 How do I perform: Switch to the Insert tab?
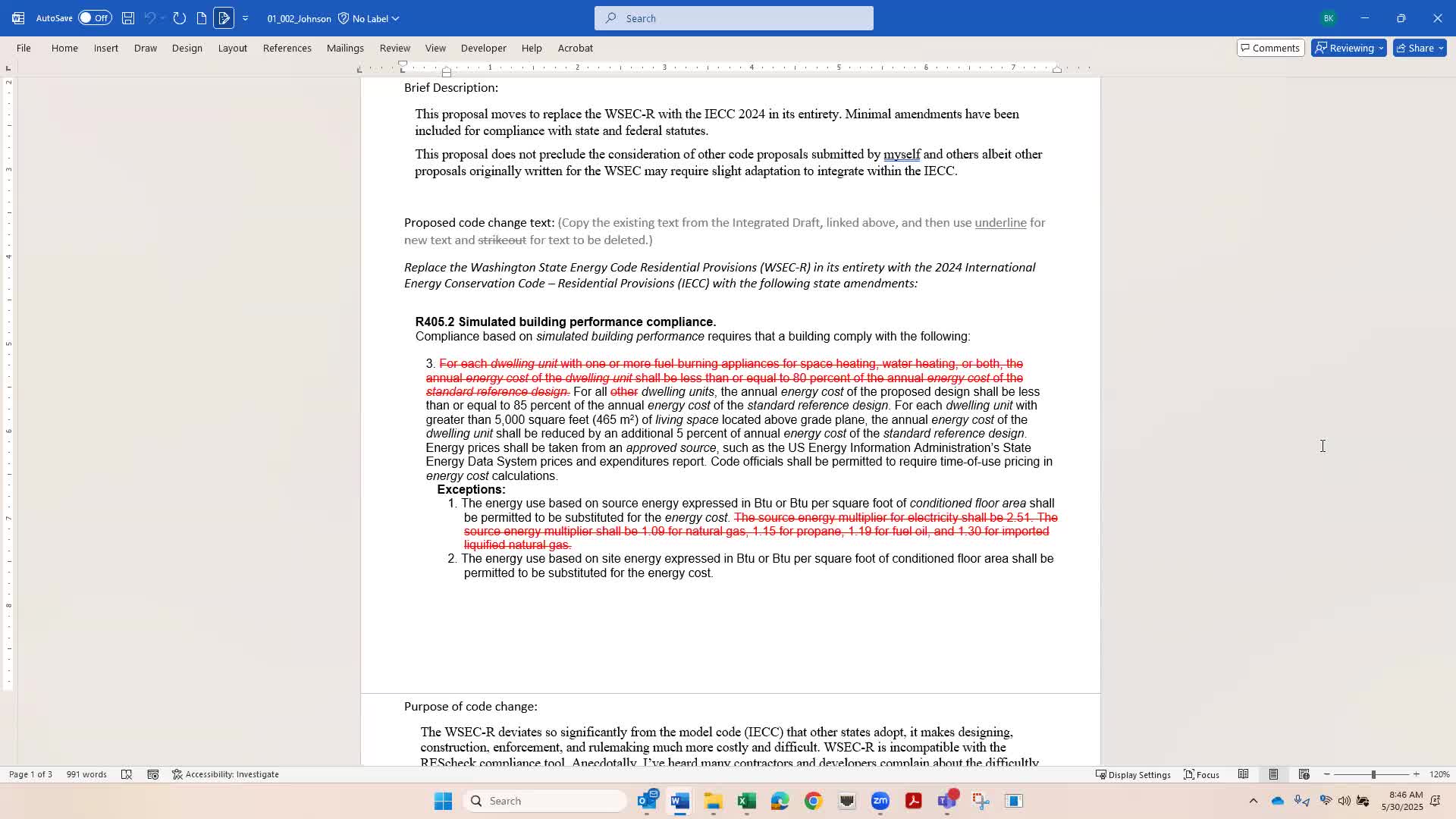[x=106, y=48]
